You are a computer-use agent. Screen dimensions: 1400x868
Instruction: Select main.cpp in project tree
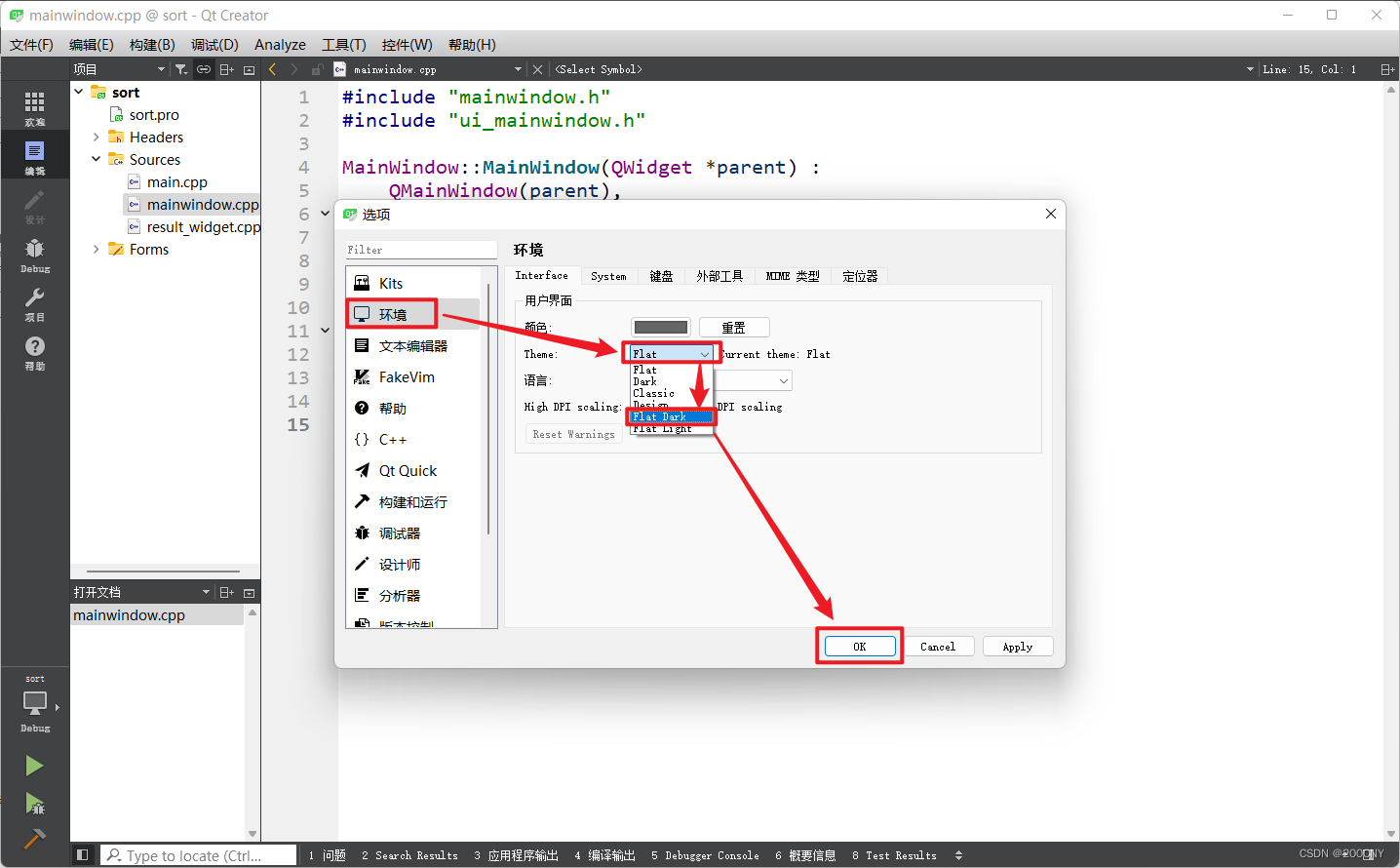[x=176, y=182]
